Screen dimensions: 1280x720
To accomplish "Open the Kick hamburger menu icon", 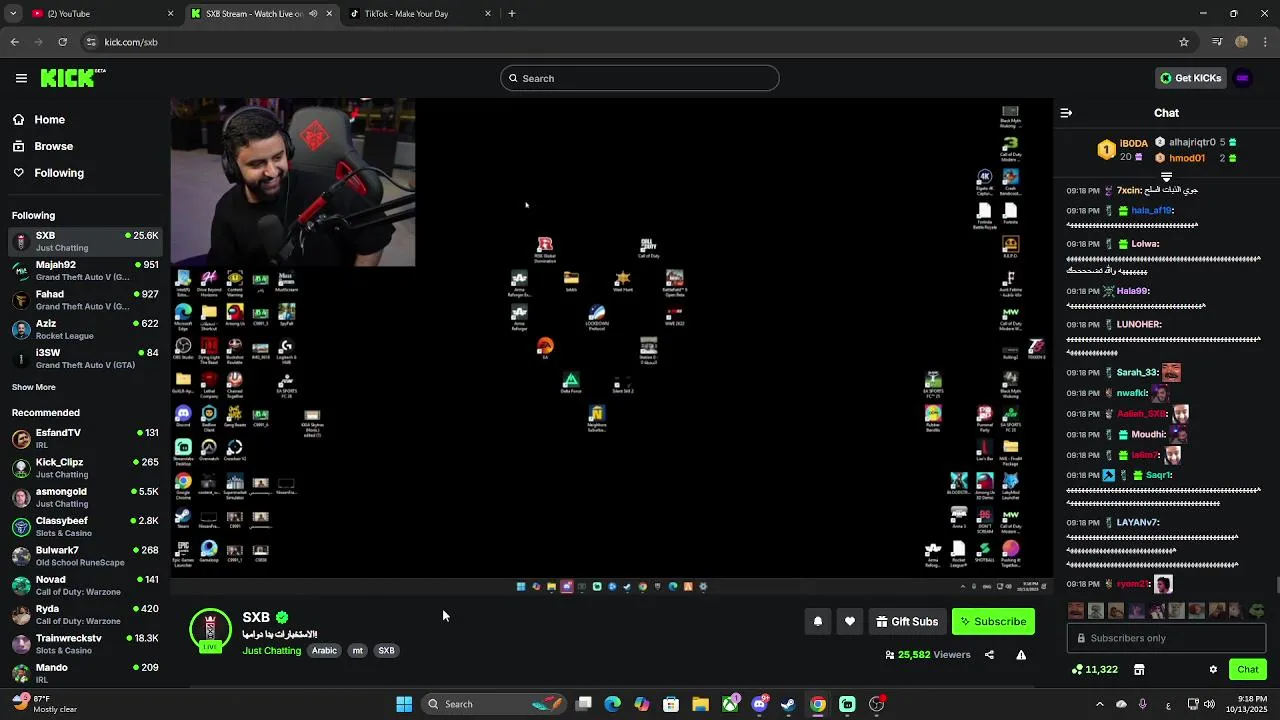I will [21, 78].
